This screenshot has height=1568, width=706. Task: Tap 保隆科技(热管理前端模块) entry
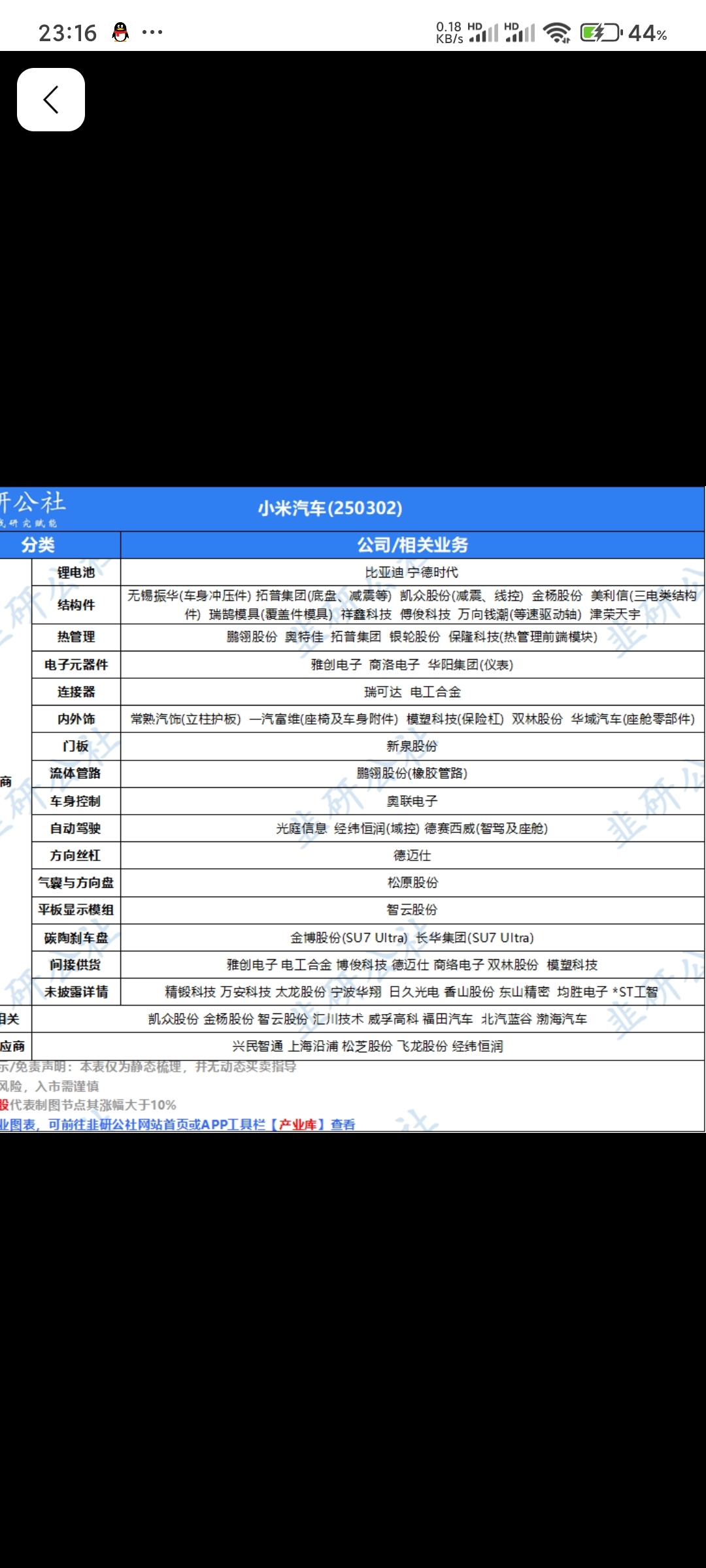click(523, 637)
